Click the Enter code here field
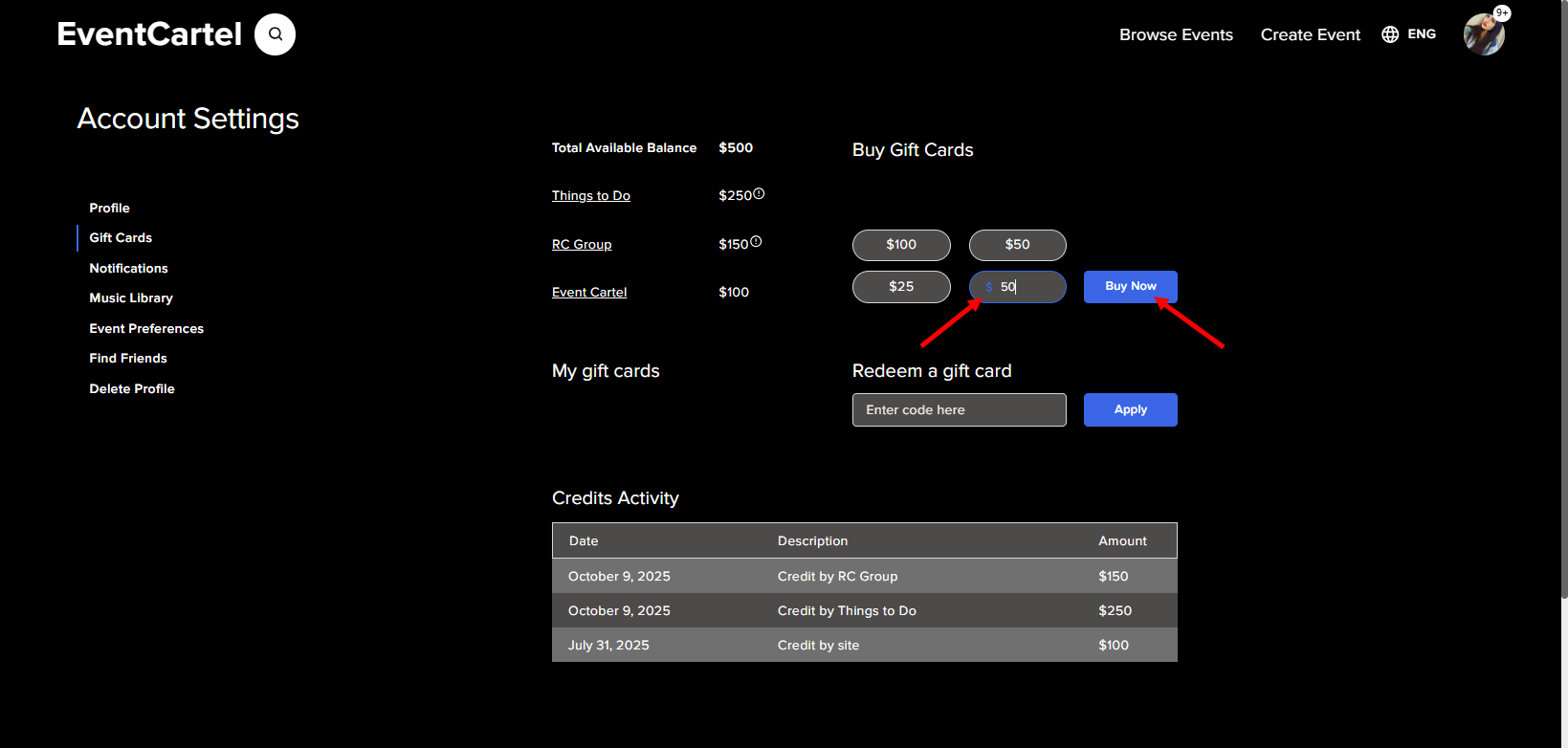This screenshot has width=1568, height=748. pos(959,409)
